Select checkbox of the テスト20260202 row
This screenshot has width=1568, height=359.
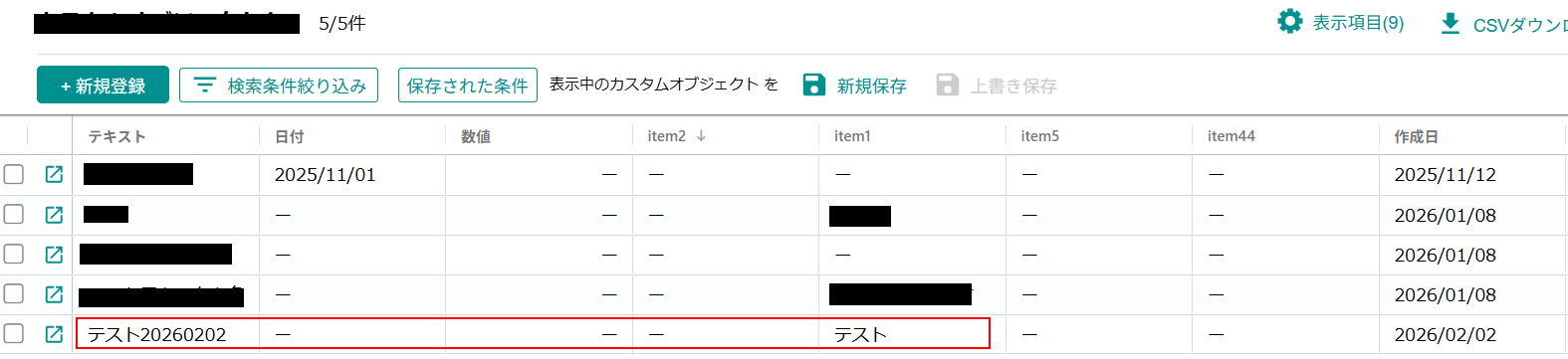click(x=14, y=334)
